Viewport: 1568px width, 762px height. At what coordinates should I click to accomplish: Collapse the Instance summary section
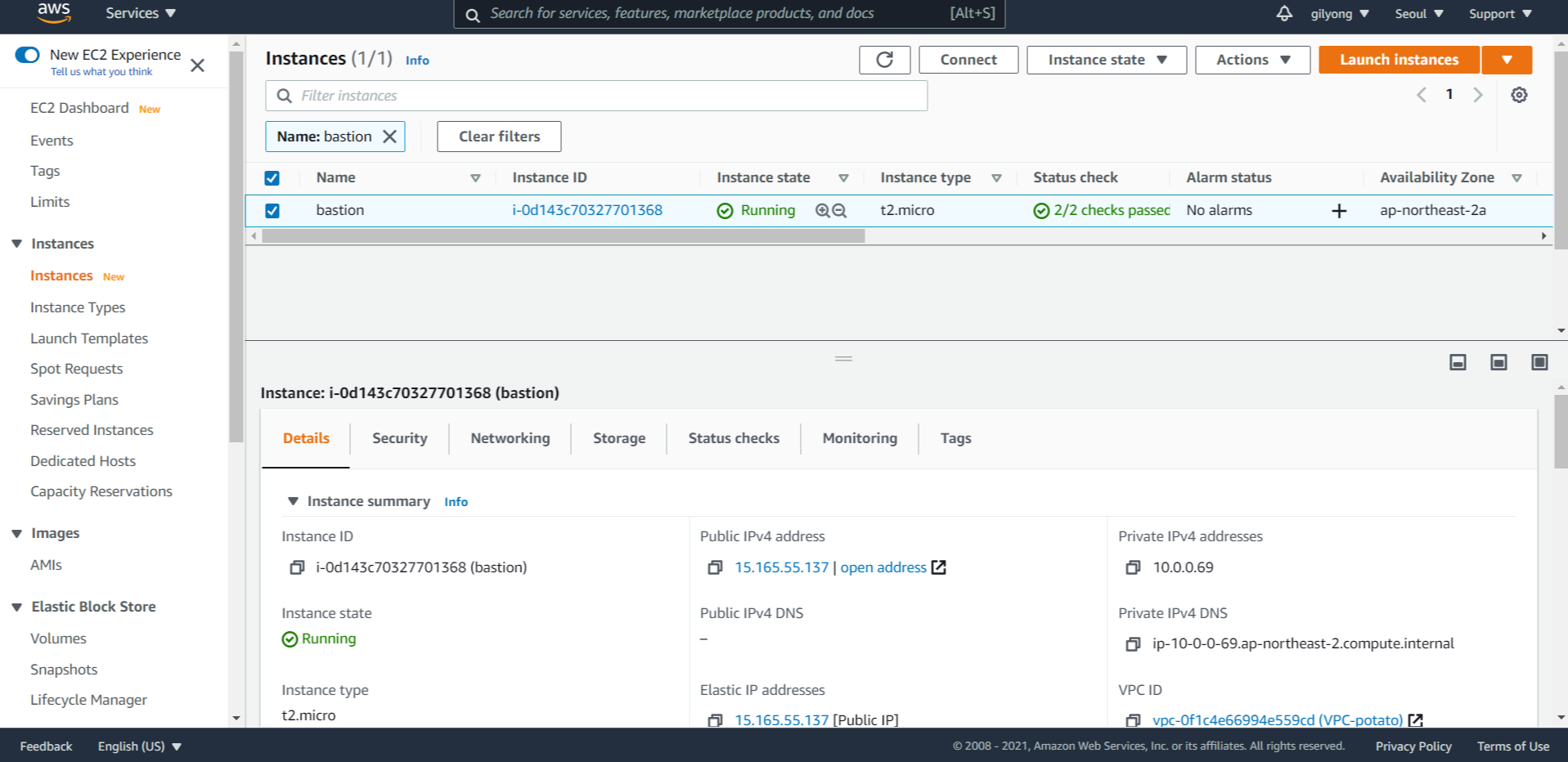coord(293,501)
